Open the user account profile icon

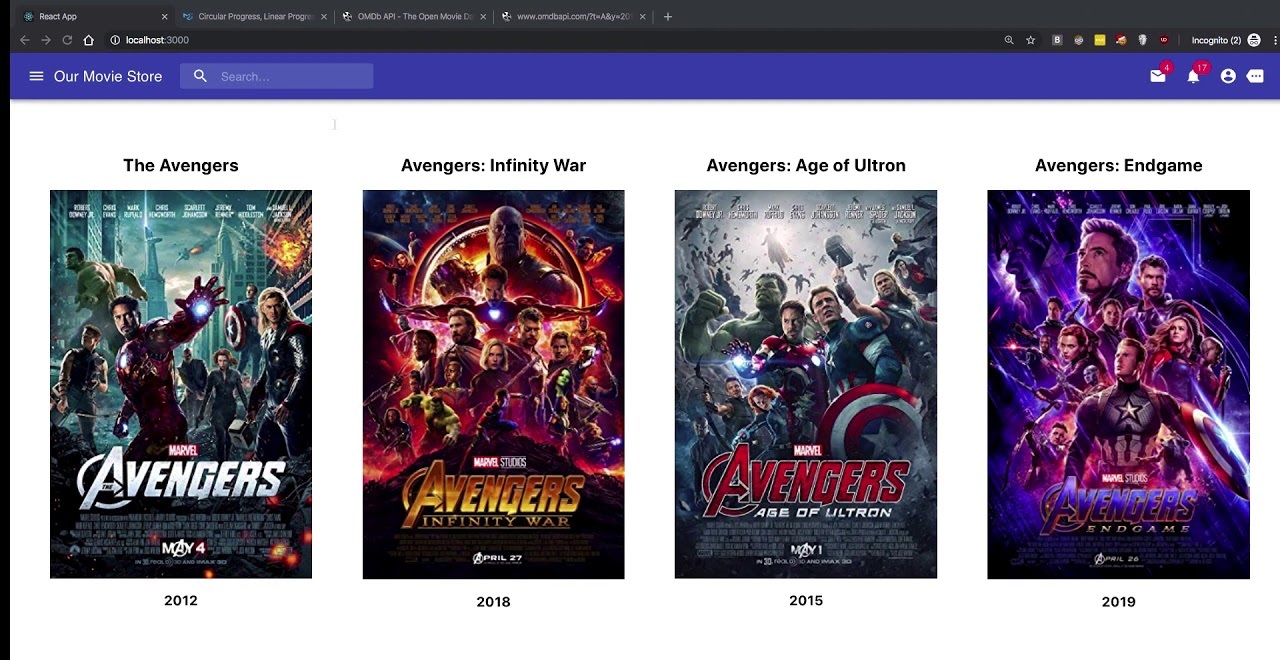[x=1228, y=76]
